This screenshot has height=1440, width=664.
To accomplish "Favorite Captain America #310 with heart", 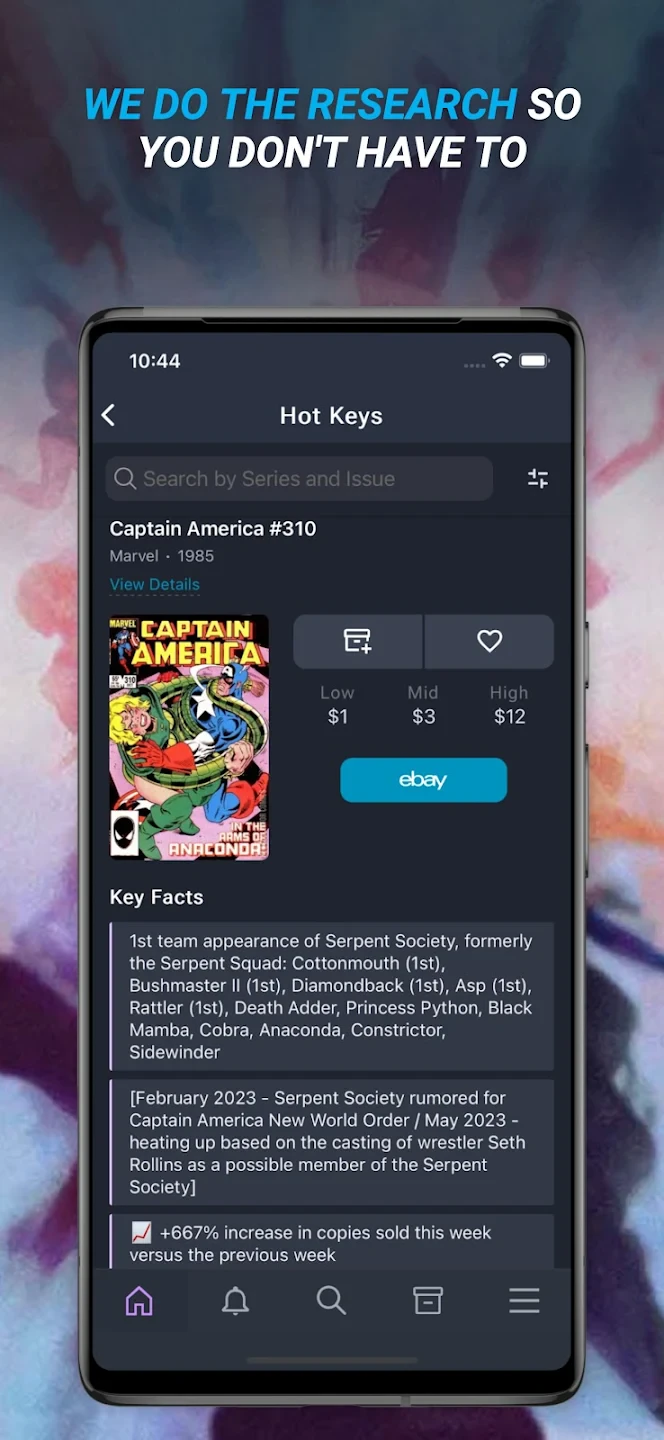I will [x=489, y=641].
